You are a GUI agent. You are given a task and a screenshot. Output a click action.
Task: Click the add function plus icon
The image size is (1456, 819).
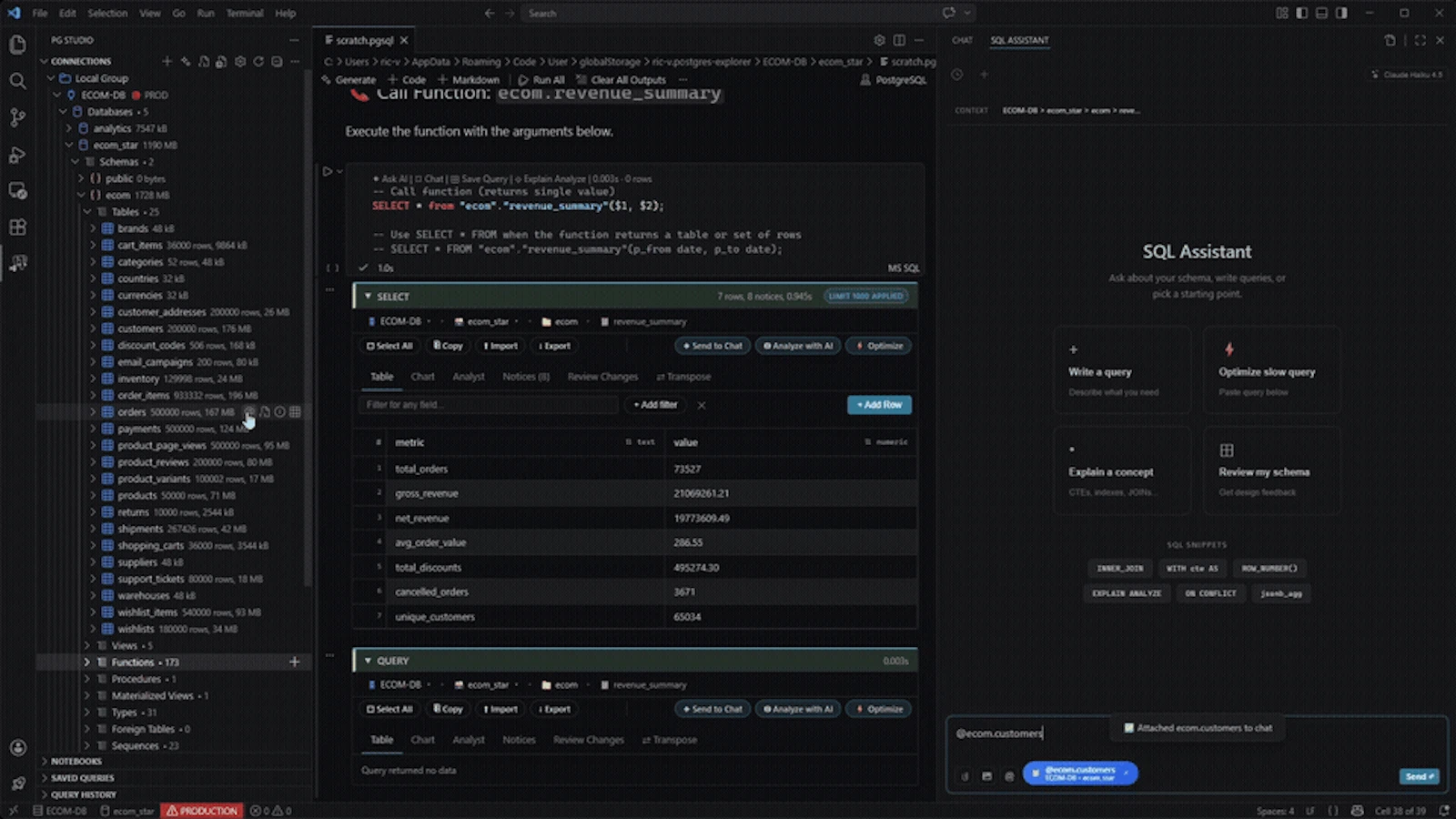click(x=294, y=662)
